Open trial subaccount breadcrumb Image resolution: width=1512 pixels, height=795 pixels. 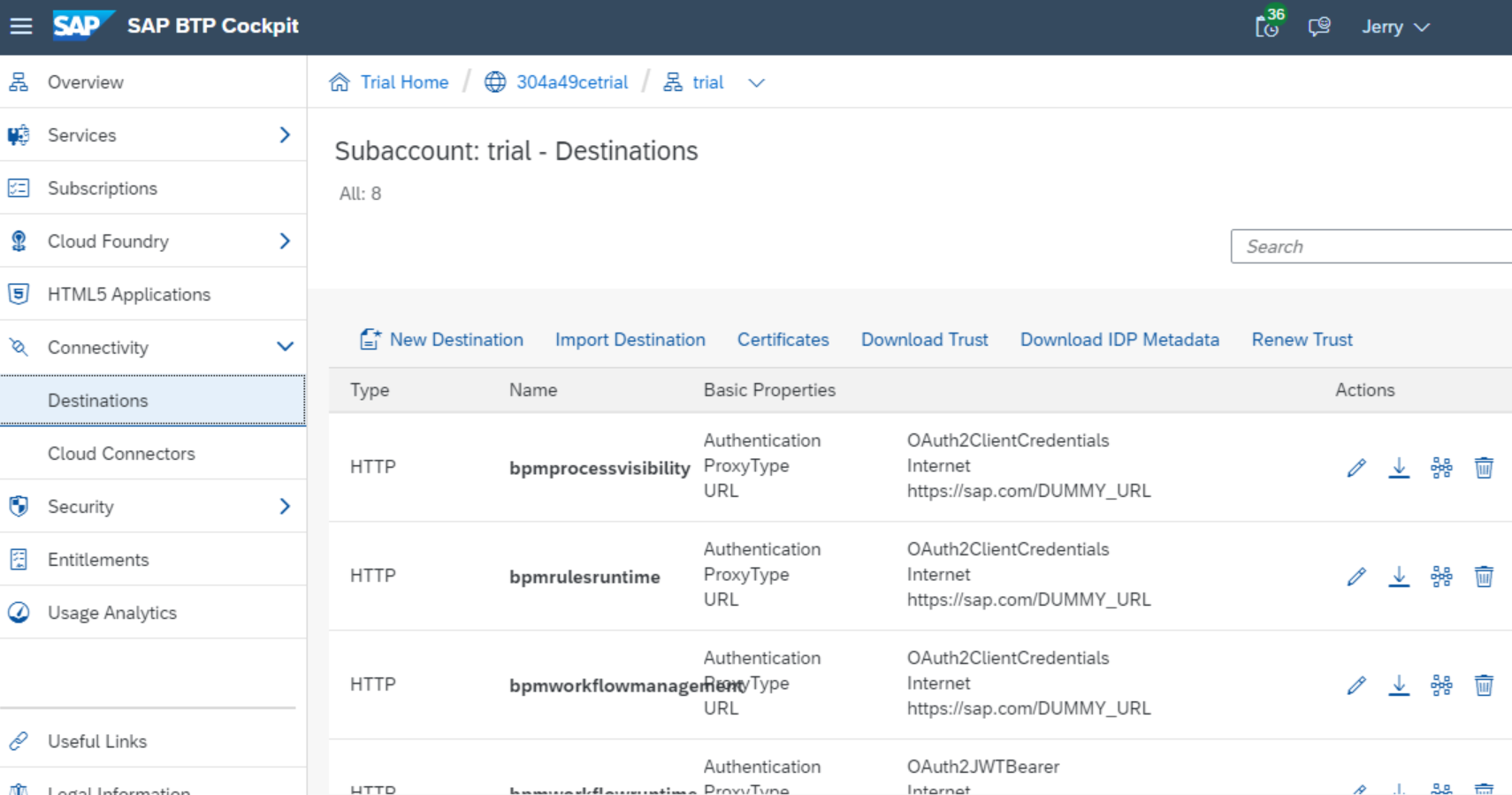pos(707,82)
